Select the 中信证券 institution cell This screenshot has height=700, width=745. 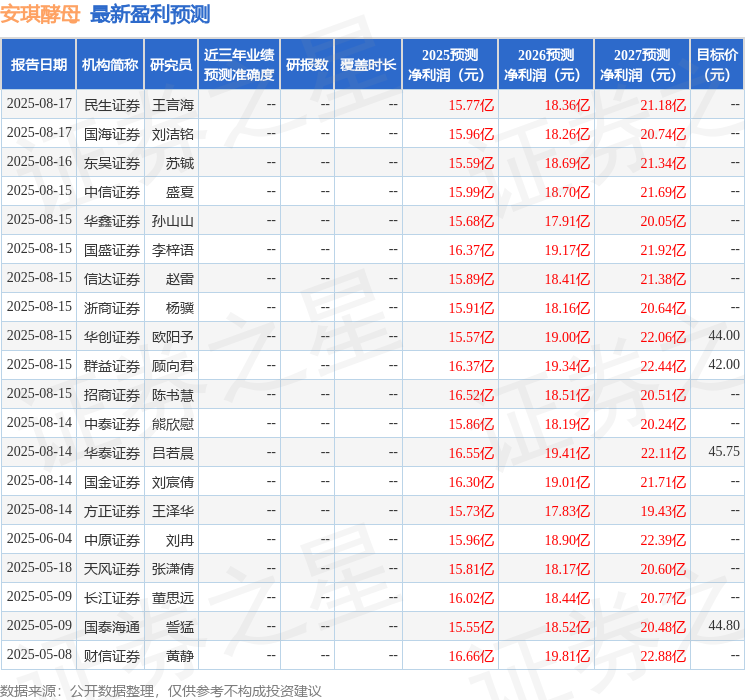point(112,192)
